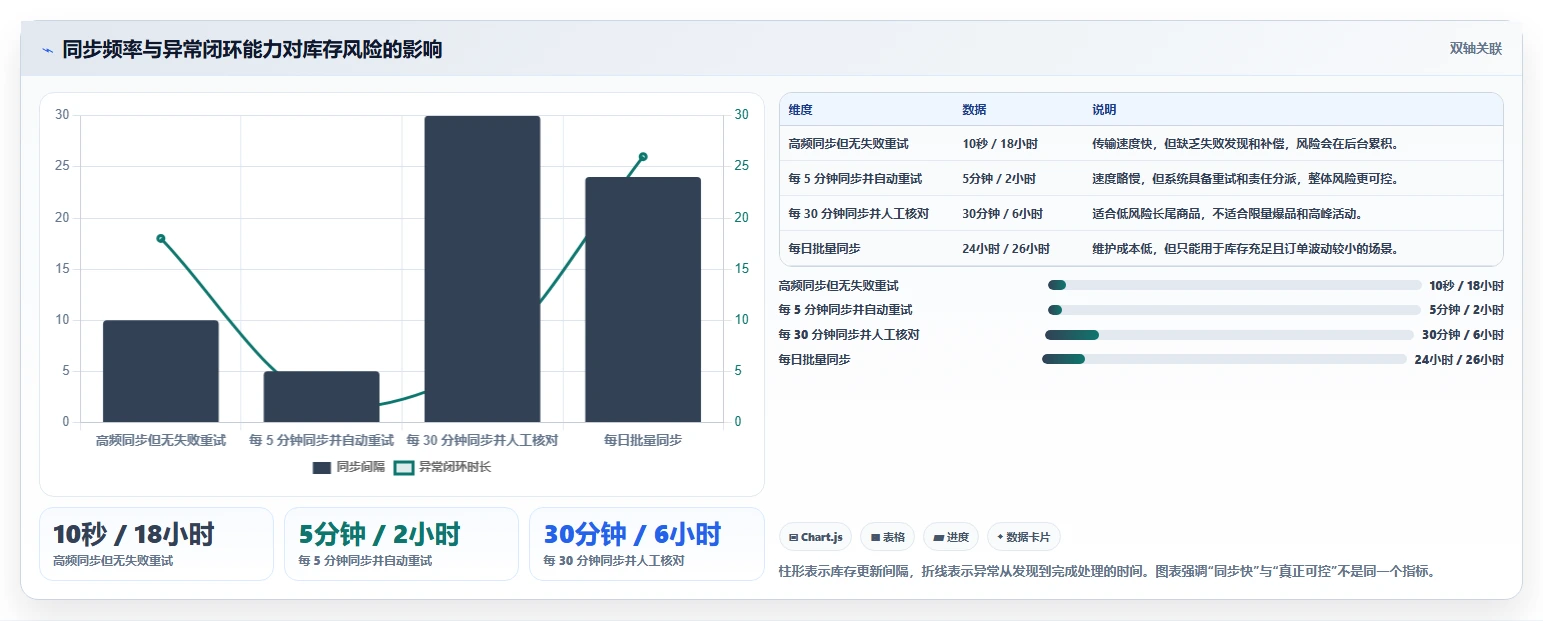
Task: Click table cell 5分钟 / 2小时
Action: tap(999, 179)
